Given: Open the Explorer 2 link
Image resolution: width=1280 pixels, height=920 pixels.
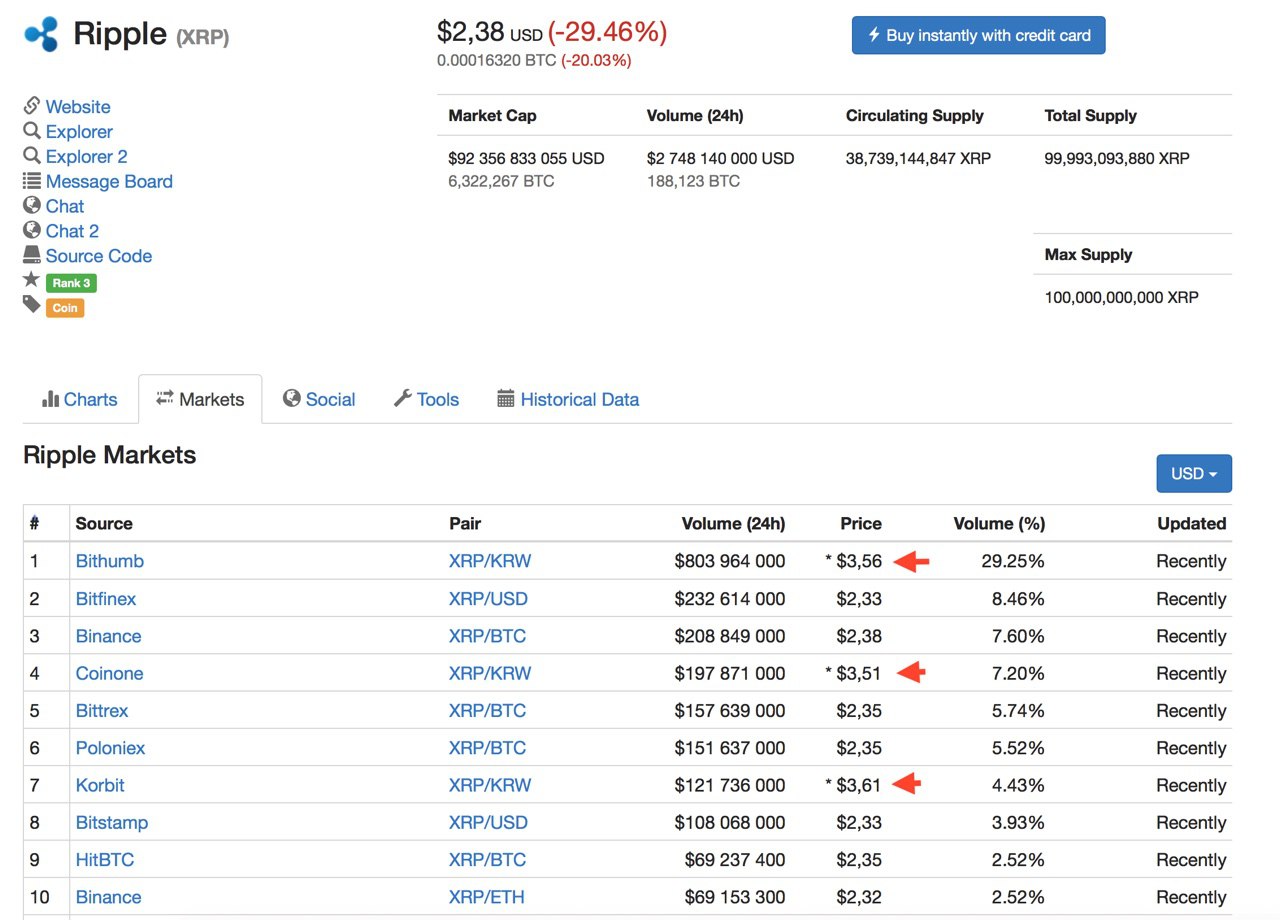Looking at the screenshot, I should [86, 157].
